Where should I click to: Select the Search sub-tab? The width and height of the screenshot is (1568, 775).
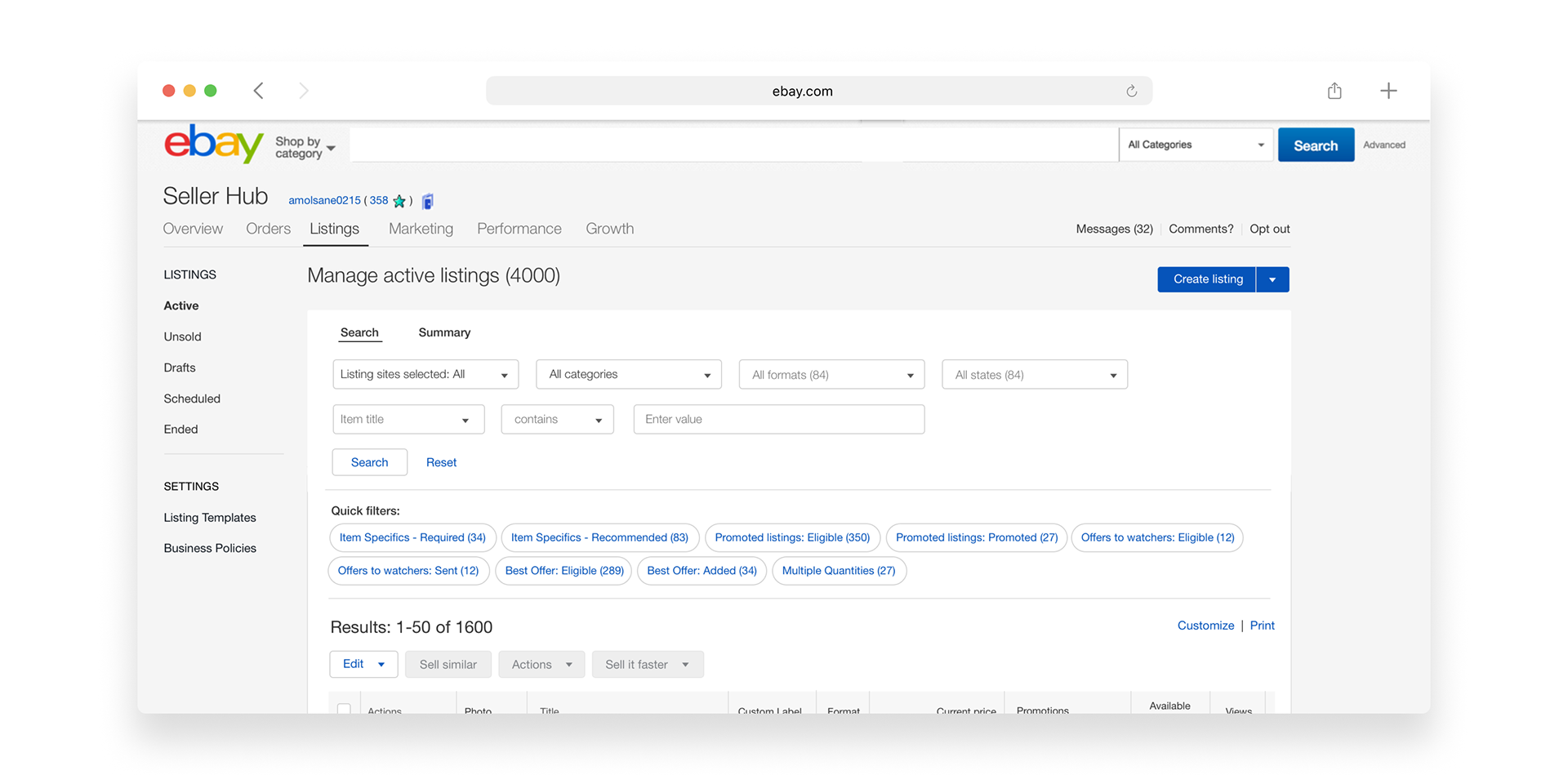pos(359,332)
